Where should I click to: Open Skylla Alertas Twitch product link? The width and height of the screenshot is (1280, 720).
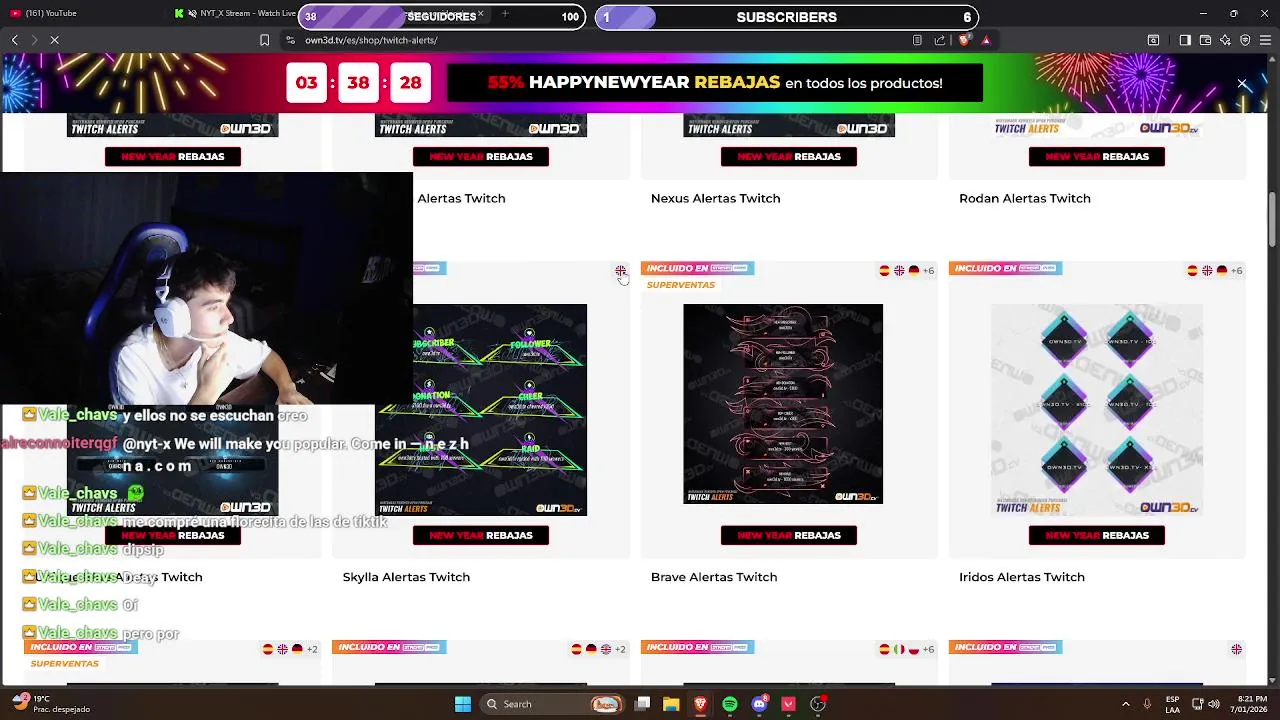point(406,577)
